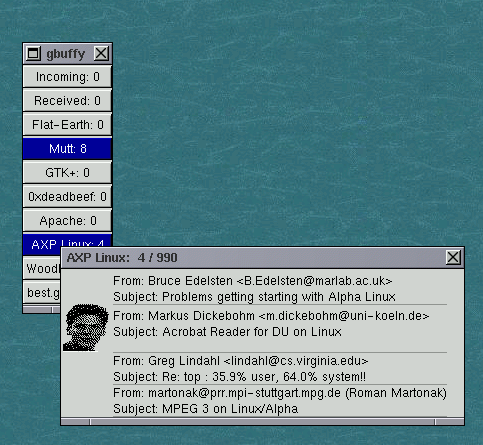Click the gbuffy title bar text
Image resolution: width=483 pixels, height=445 pixels.
click(x=66, y=54)
